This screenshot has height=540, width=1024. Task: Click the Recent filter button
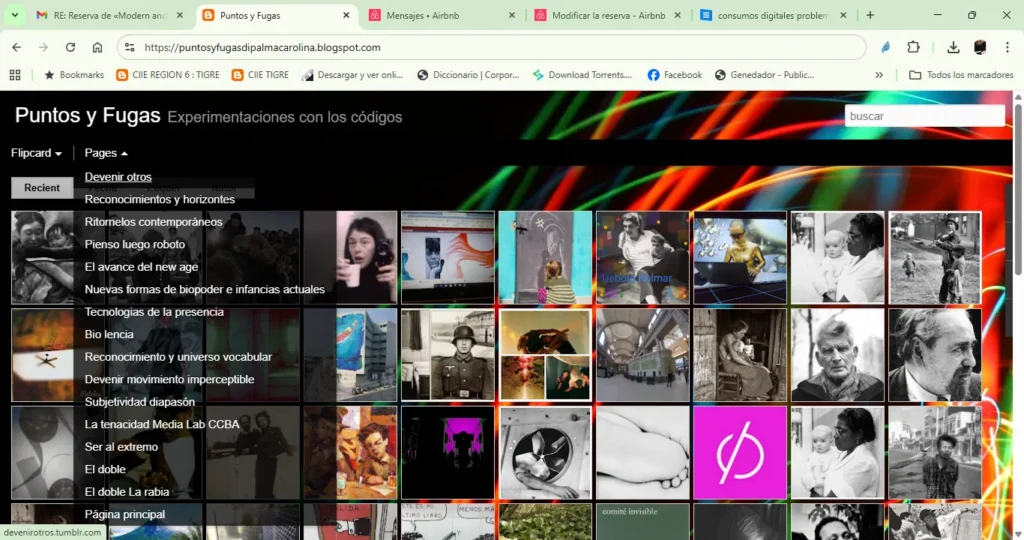coord(42,187)
